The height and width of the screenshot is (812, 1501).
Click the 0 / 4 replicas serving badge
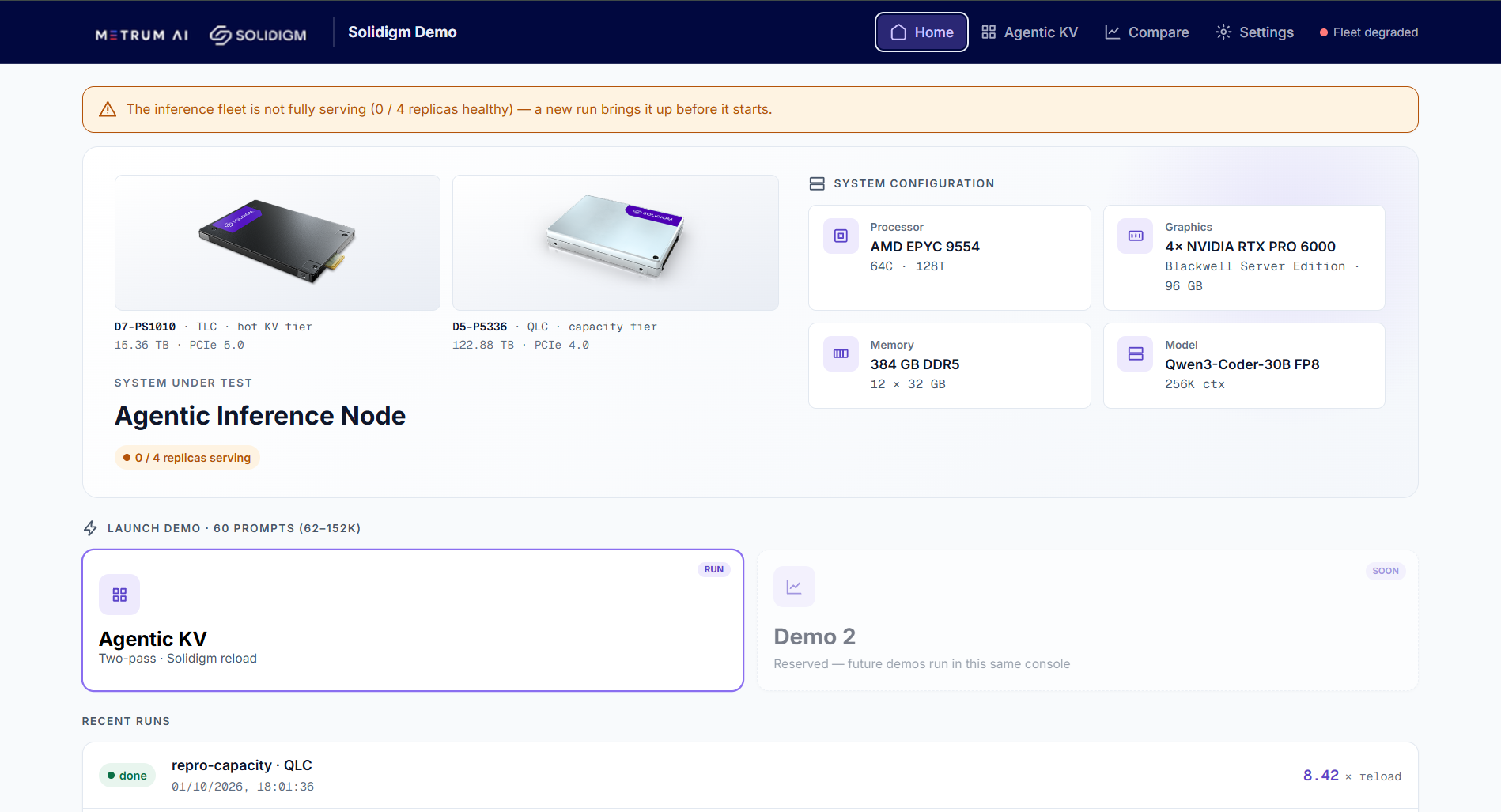(x=187, y=458)
